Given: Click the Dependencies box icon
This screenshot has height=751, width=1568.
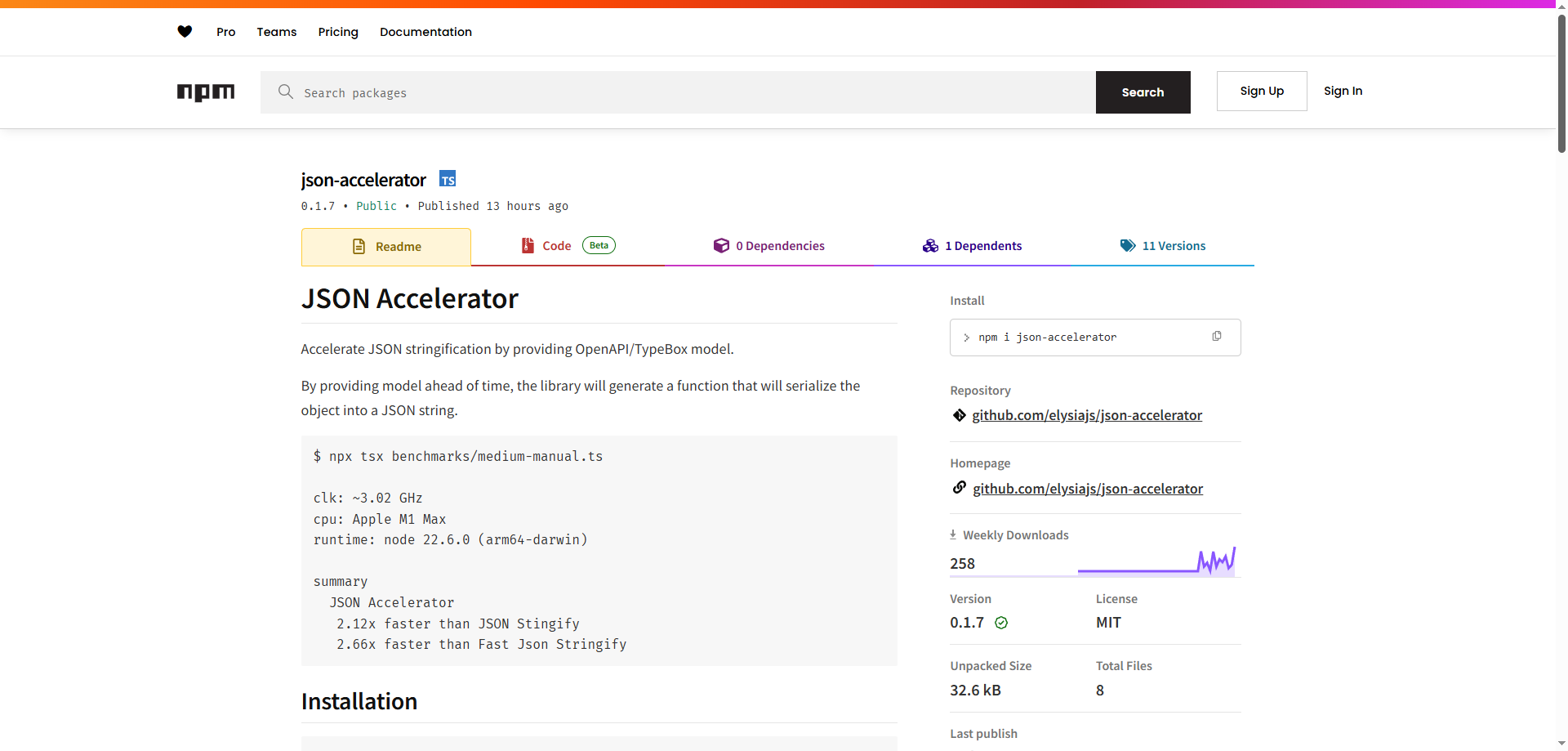Looking at the screenshot, I should [x=721, y=245].
